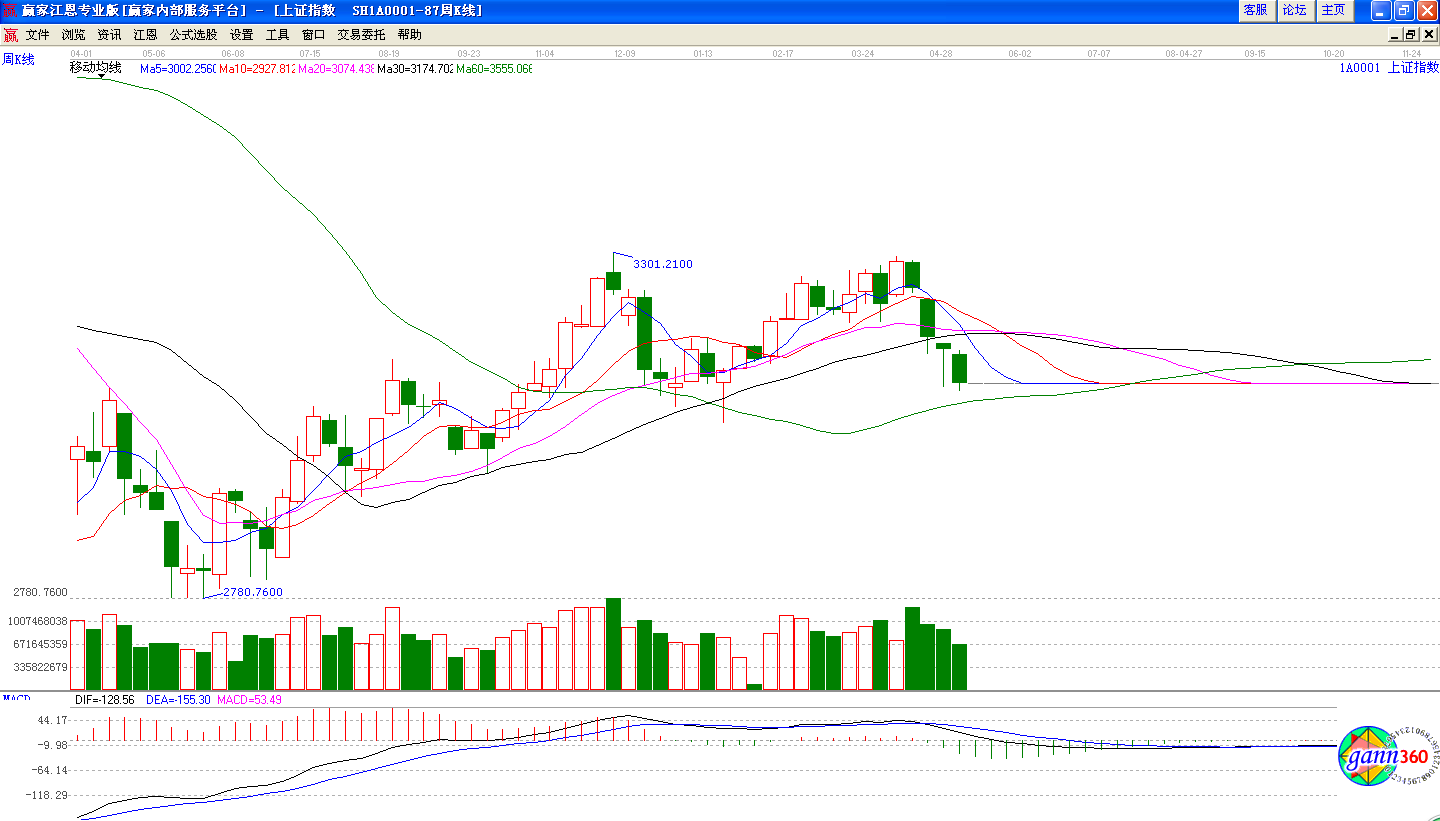The image size is (1440, 821).
Task: Click the -64.14 MACD axis value
Action: click(50, 770)
